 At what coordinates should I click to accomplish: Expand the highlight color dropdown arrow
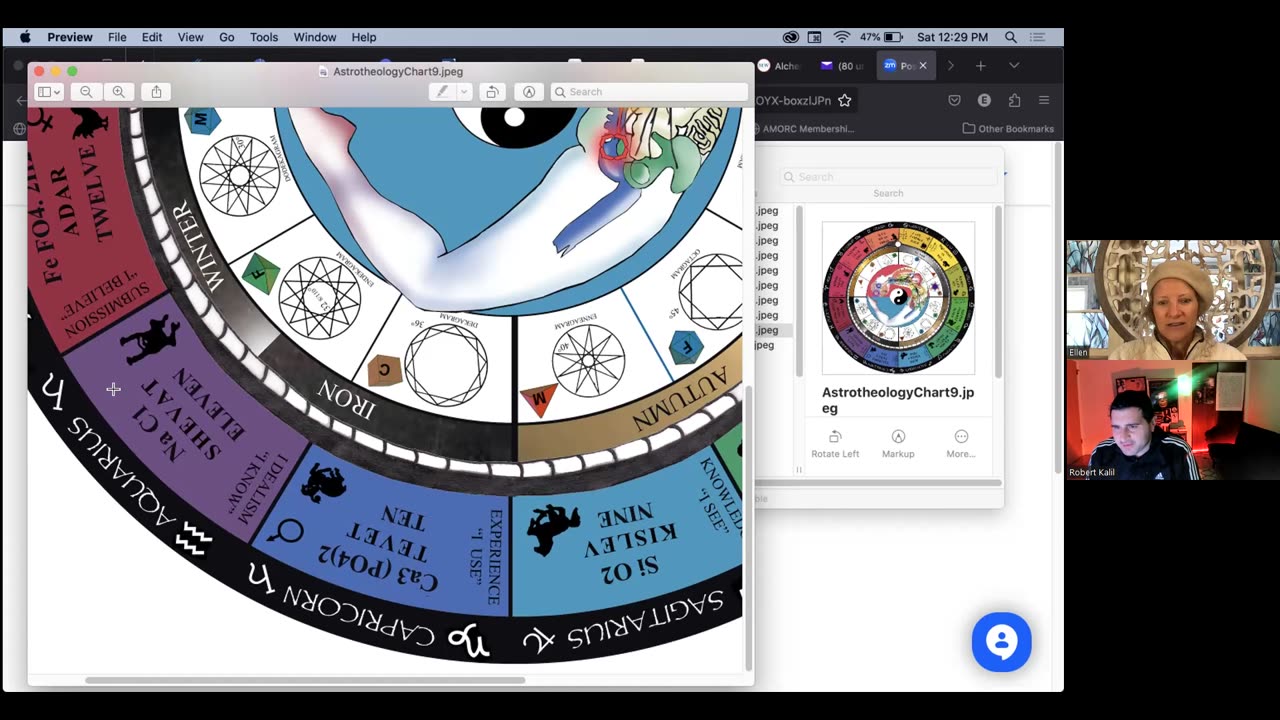464,92
